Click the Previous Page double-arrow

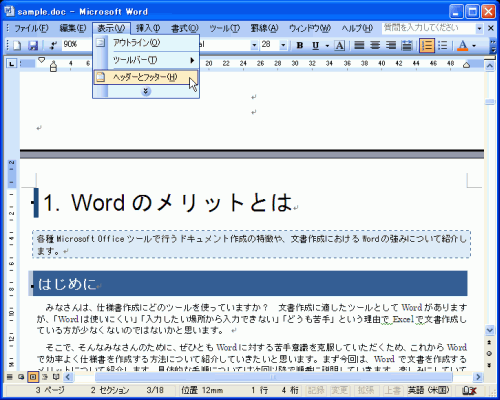[489, 342]
